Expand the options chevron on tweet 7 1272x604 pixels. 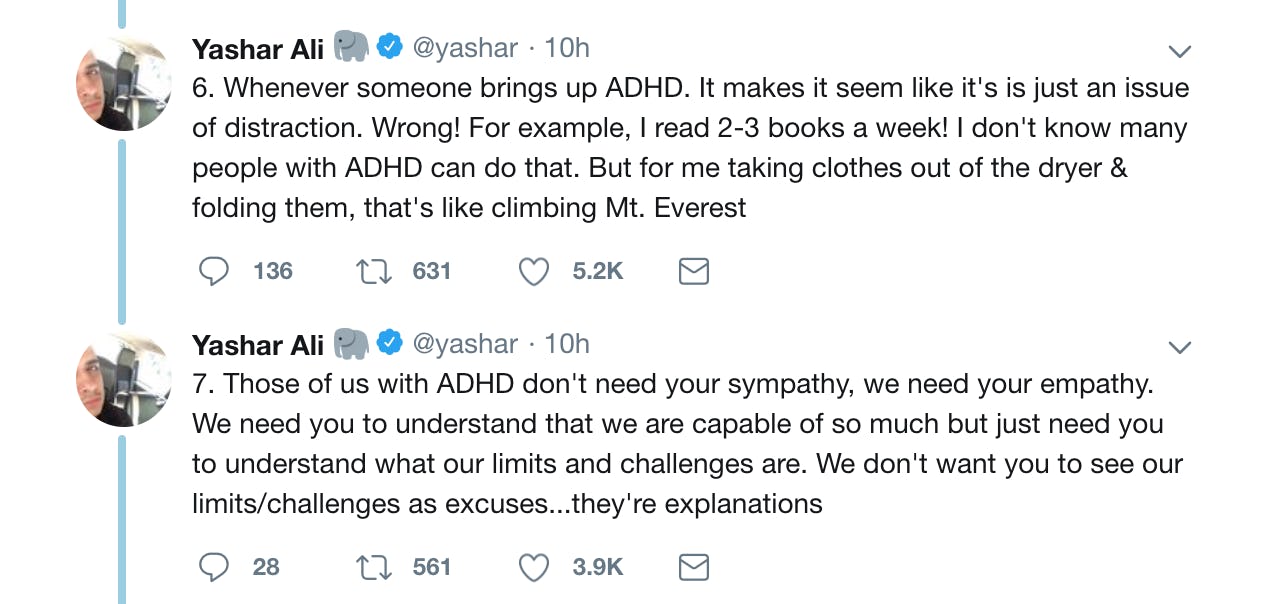point(1180,346)
